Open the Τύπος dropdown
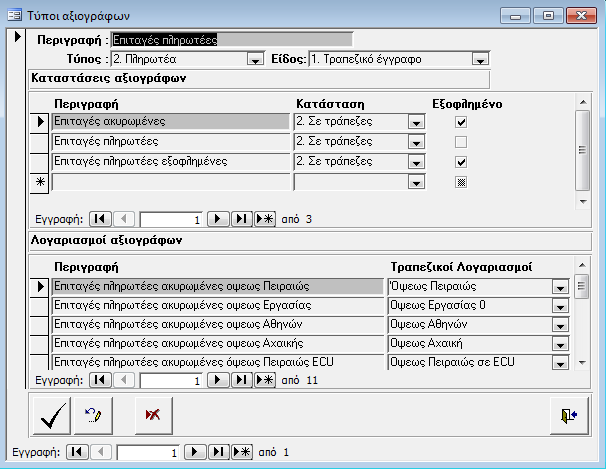 tap(255, 60)
